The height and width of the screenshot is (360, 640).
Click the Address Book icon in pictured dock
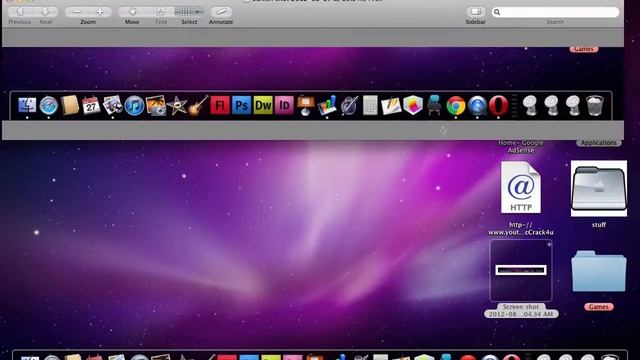pos(70,105)
